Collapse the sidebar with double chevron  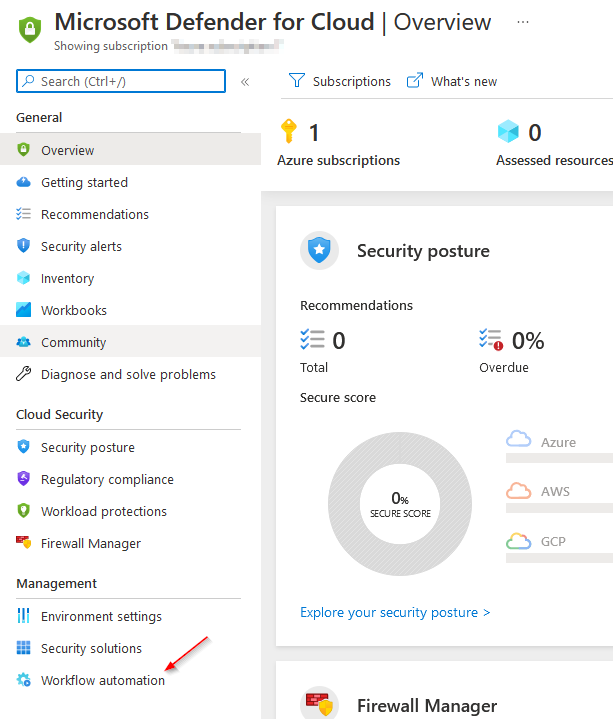pos(245,82)
